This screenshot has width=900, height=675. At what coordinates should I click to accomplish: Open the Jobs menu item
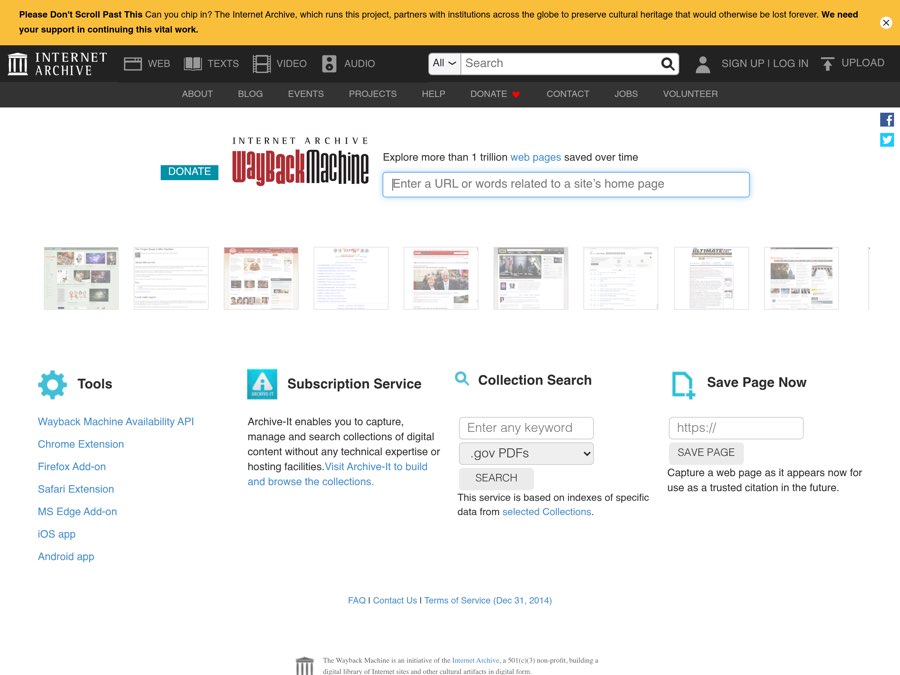626,94
